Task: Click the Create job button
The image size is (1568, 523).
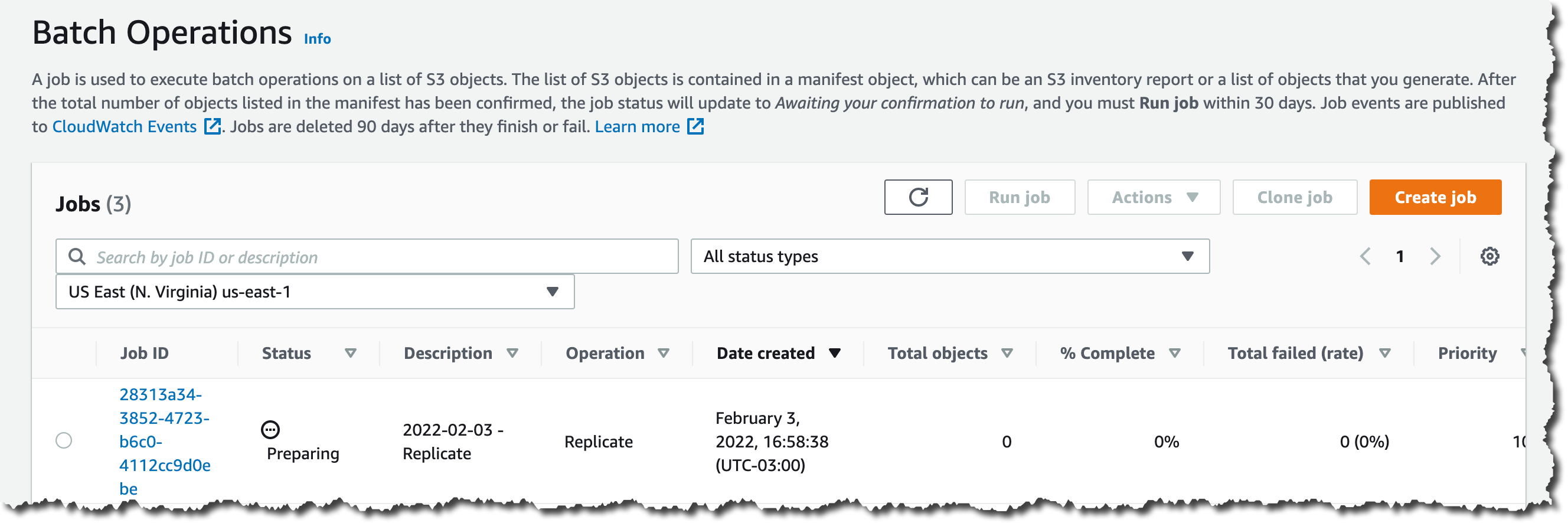Action: 1435,197
